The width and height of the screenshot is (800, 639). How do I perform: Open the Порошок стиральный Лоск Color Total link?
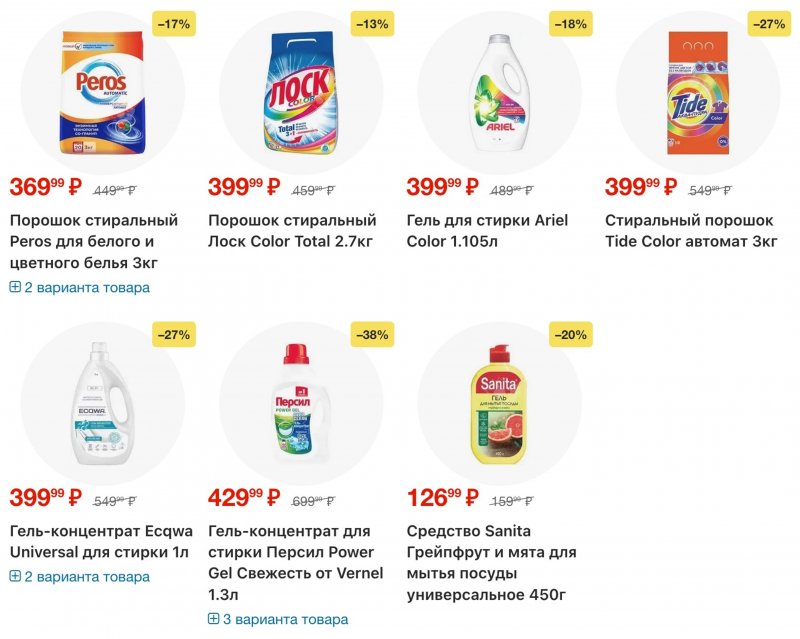pyautogui.click(x=292, y=231)
